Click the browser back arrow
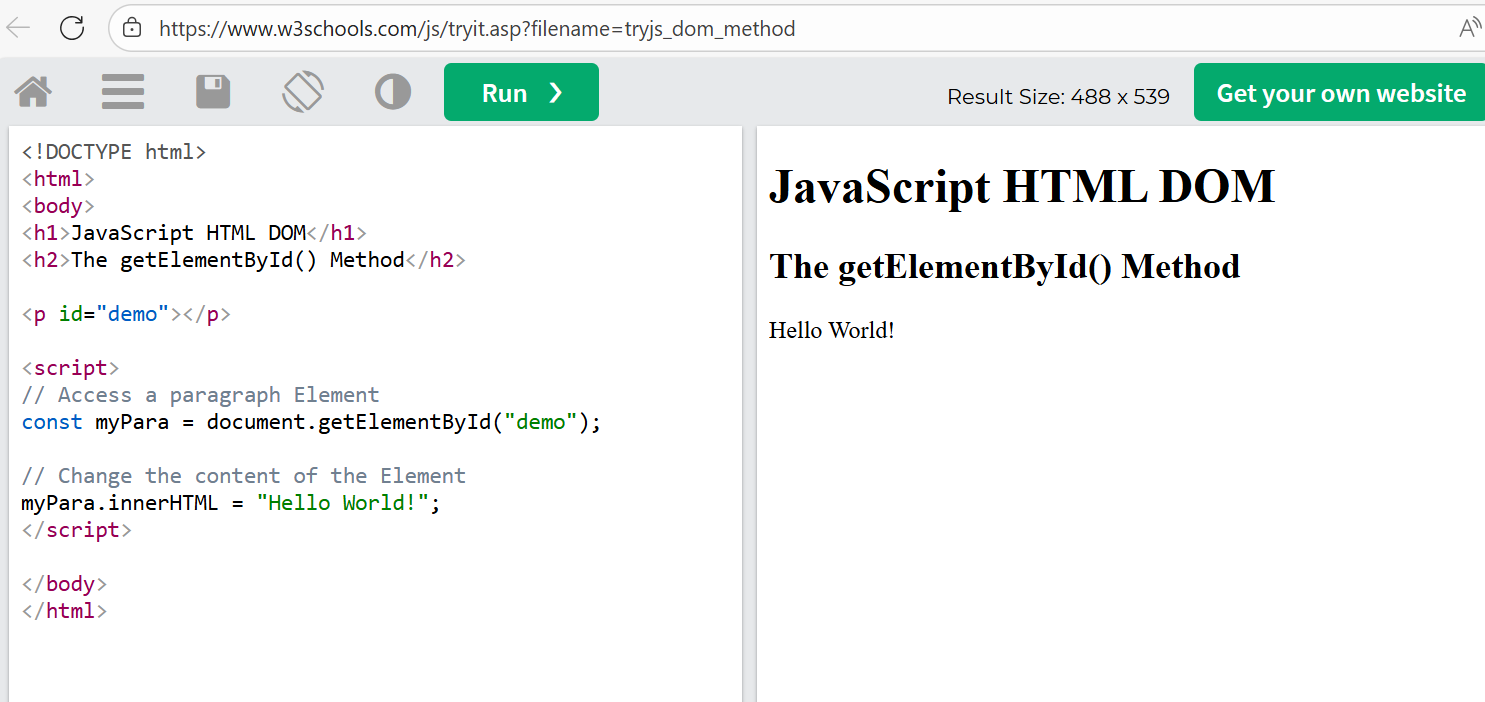The width and height of the screenshot is (1485, 702). click(18, 28)
